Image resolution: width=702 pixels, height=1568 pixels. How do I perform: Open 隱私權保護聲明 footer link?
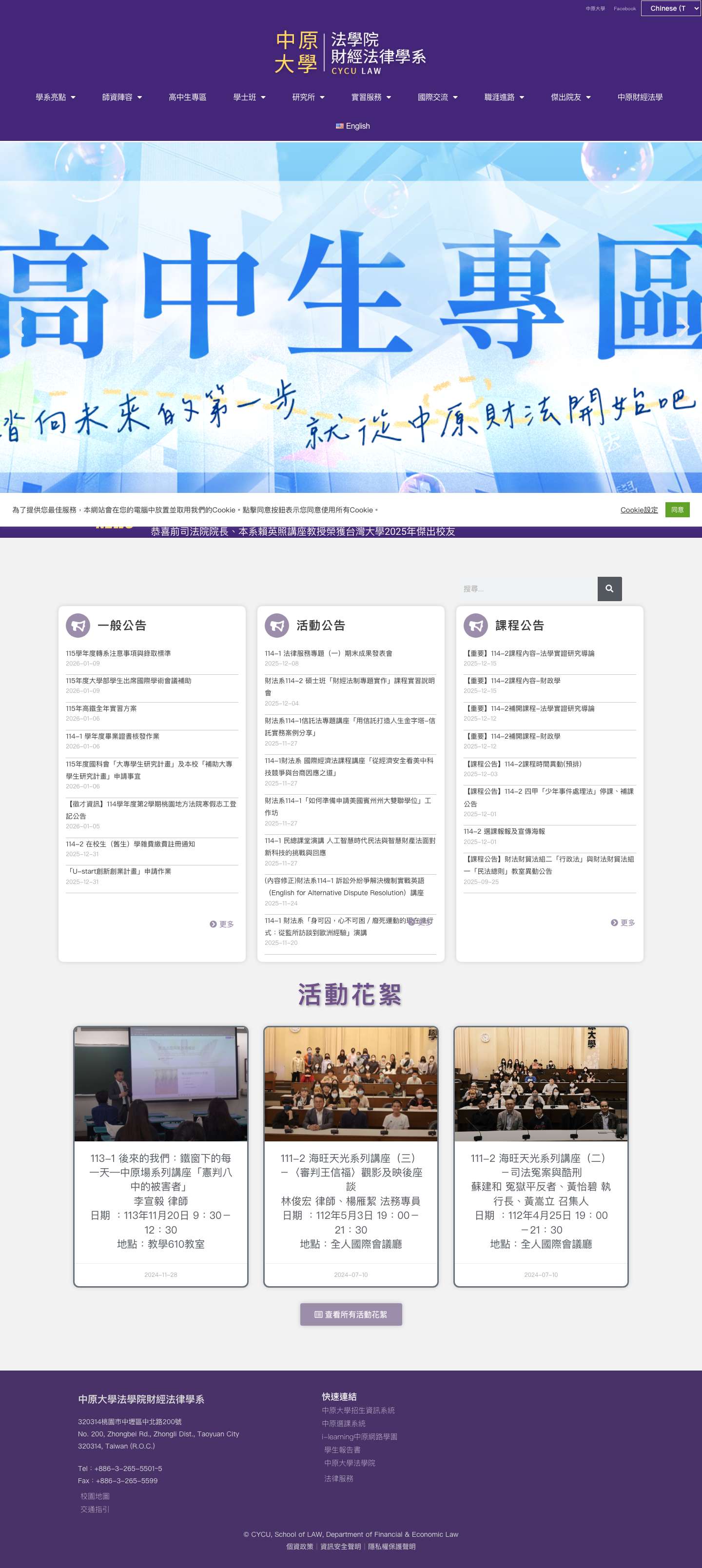tap(391, 1546)
